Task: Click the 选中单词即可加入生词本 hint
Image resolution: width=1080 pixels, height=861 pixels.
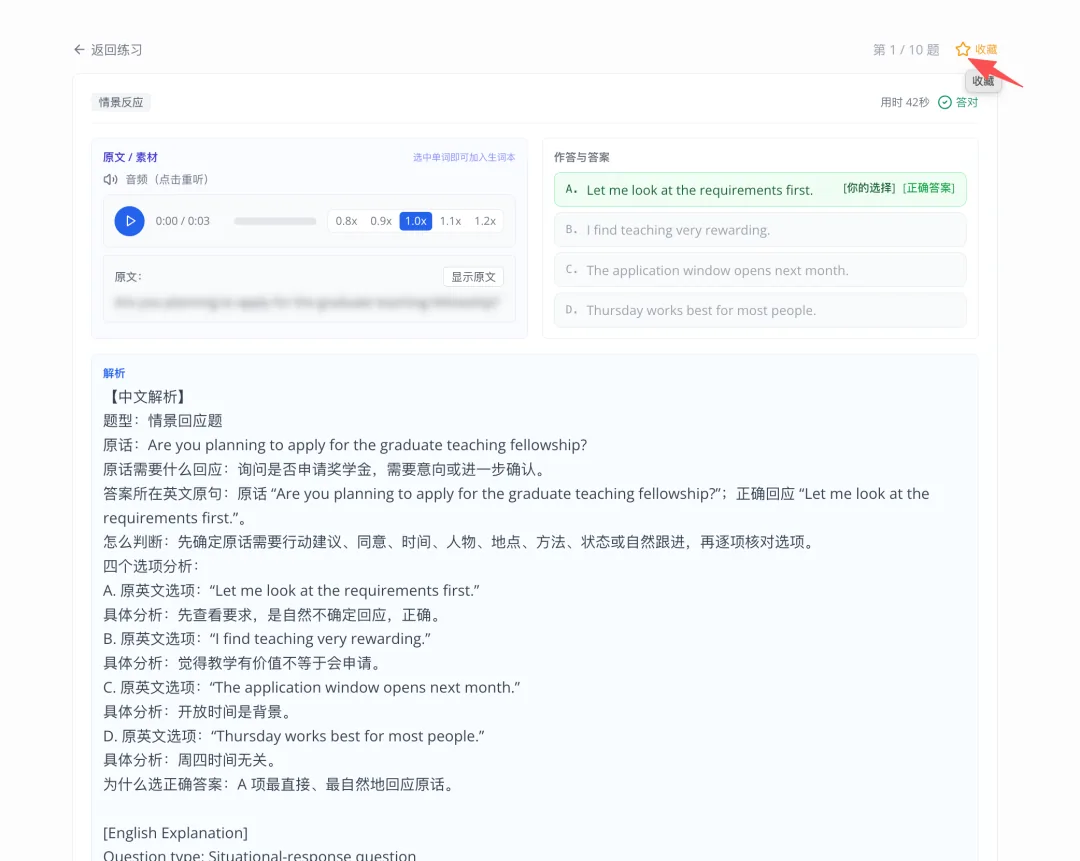Action: click(464, 157)
